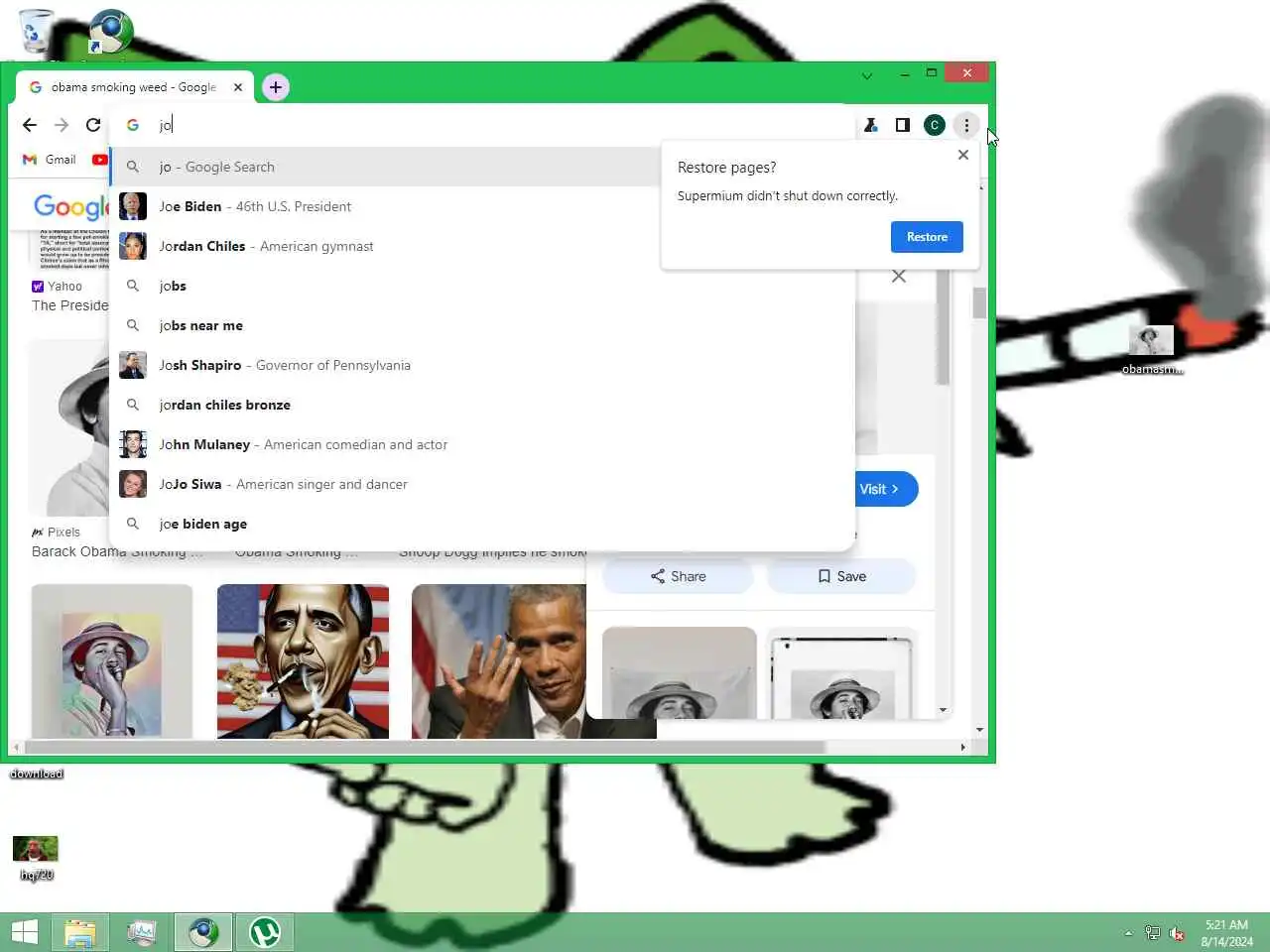1270x952 pixels.
Task: Close the 'obama smoking weed' tab
Action: pos(238,87)
